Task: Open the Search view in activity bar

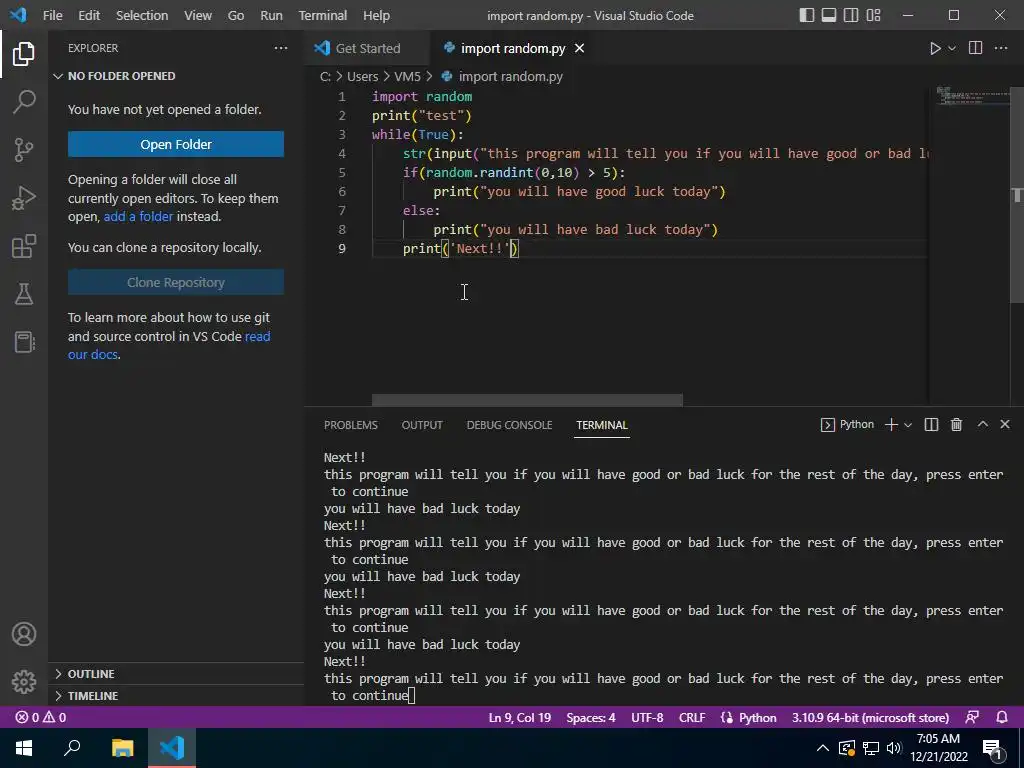Action: click(24, 102)
